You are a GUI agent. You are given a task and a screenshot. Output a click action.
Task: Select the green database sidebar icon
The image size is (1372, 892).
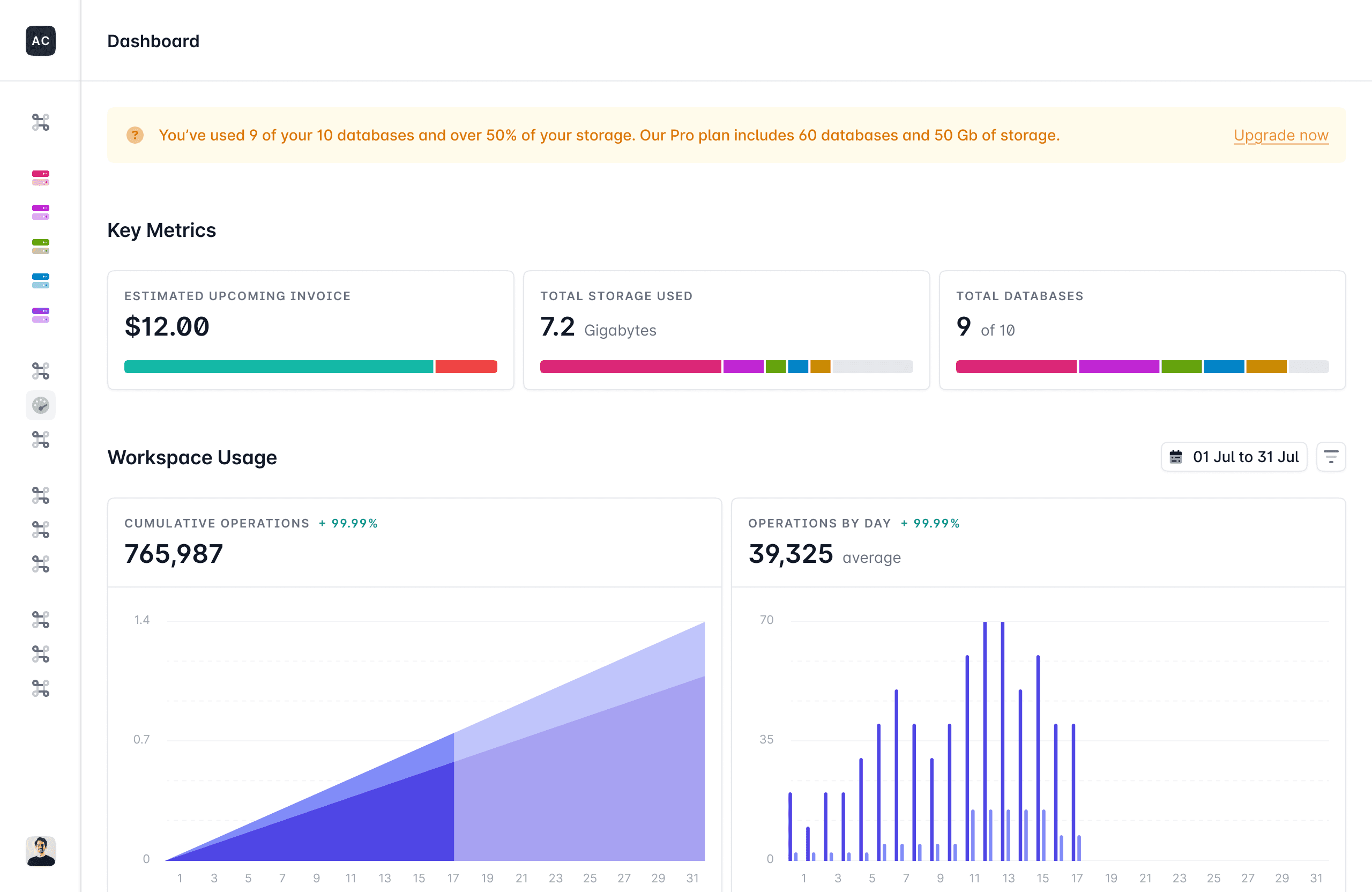click(x=40, y=246)
